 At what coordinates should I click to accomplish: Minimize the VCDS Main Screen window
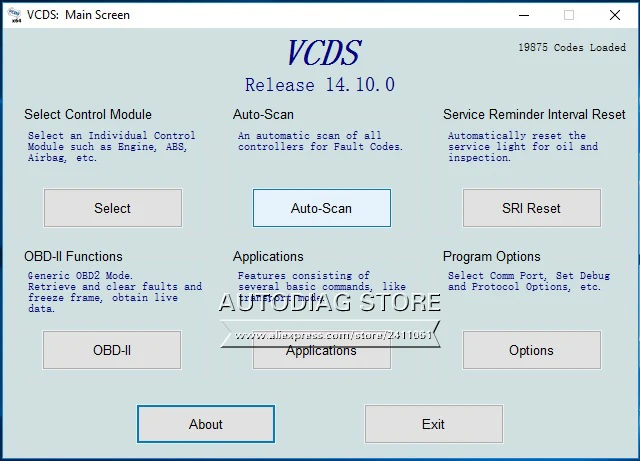[x=524, y=15]
